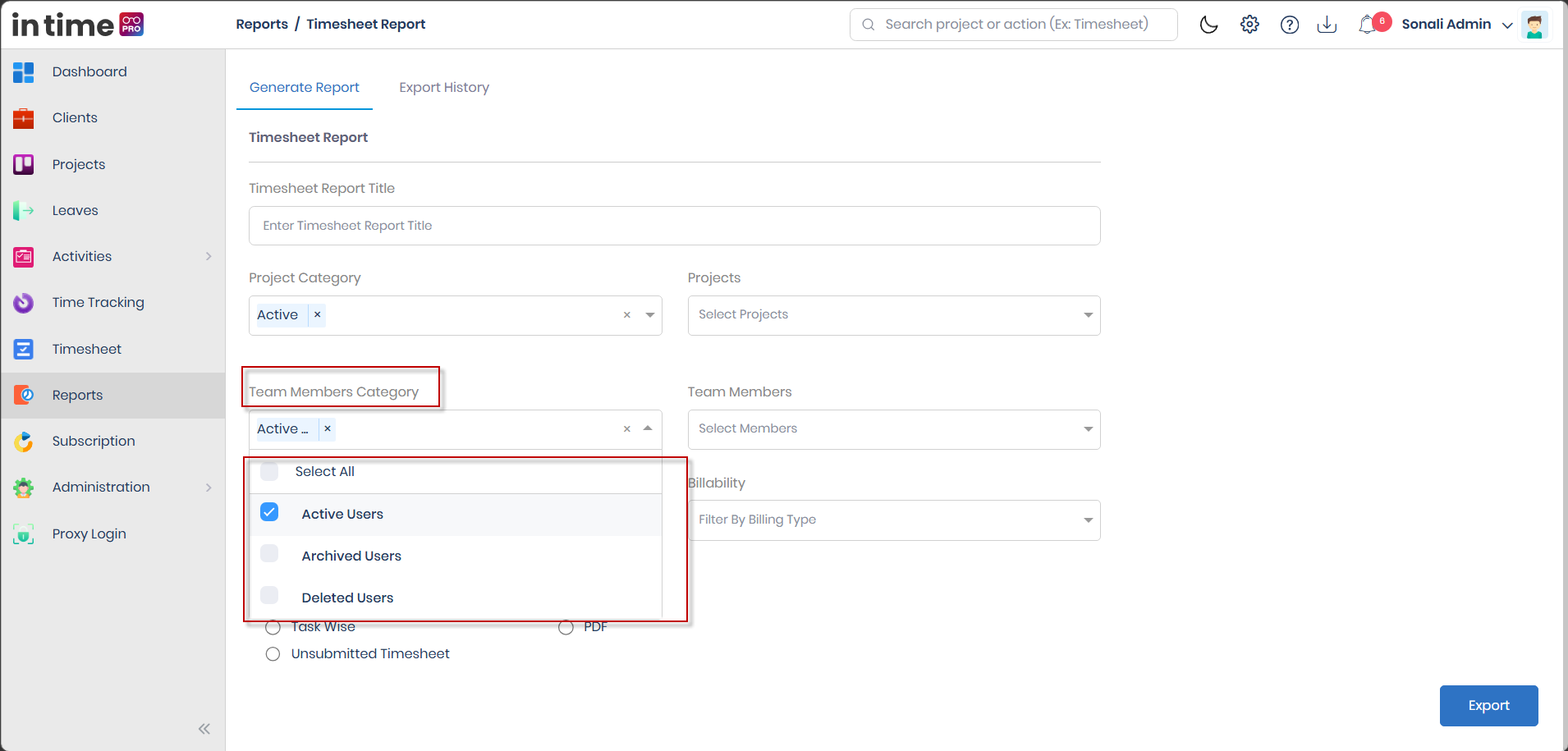Select the Unsubmitted Timesheet radio button
Screen dimensions: 1568x751
(x=273, y=654)
